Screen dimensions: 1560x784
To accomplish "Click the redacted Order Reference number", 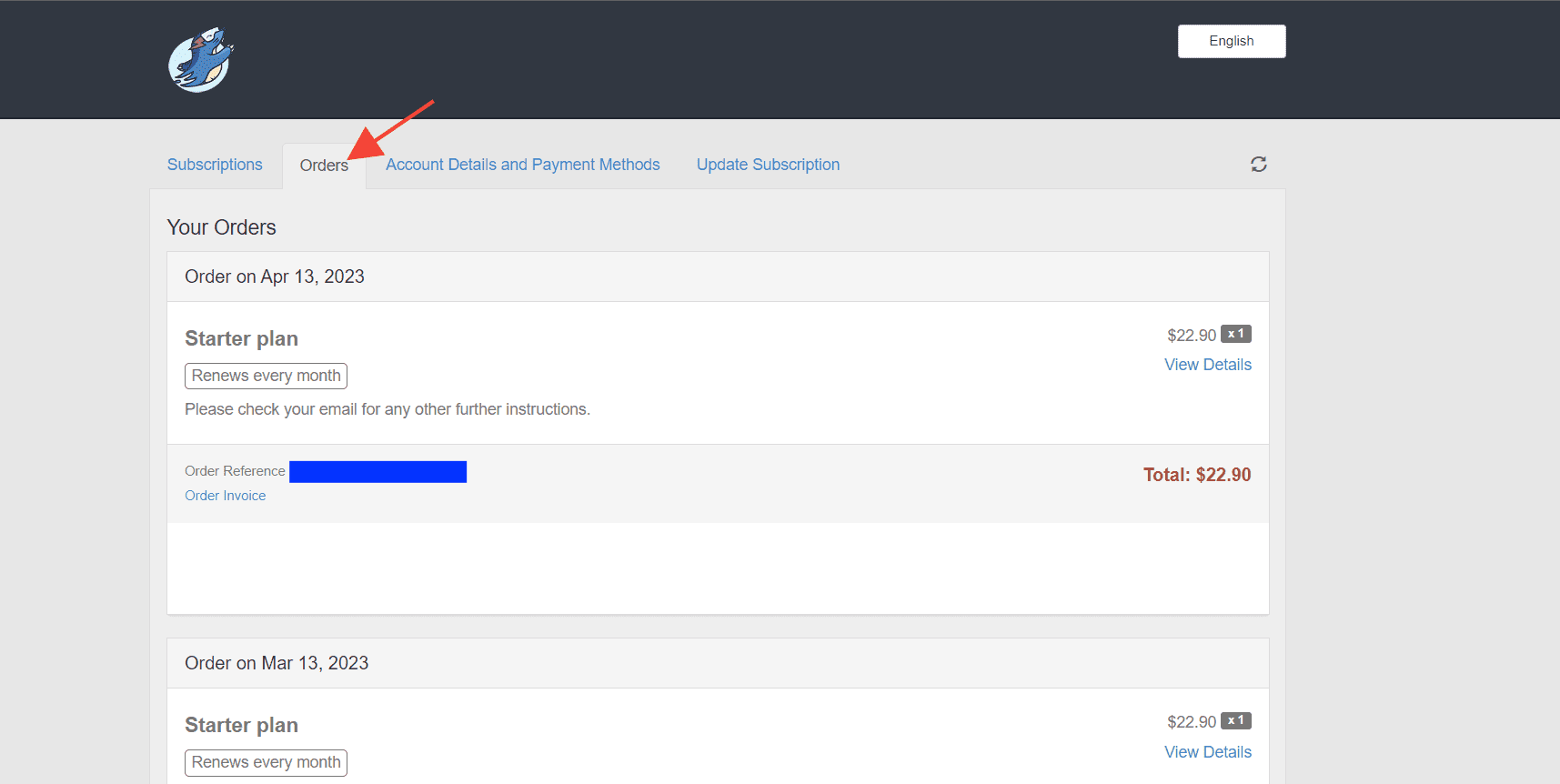I will coord(377,471).
